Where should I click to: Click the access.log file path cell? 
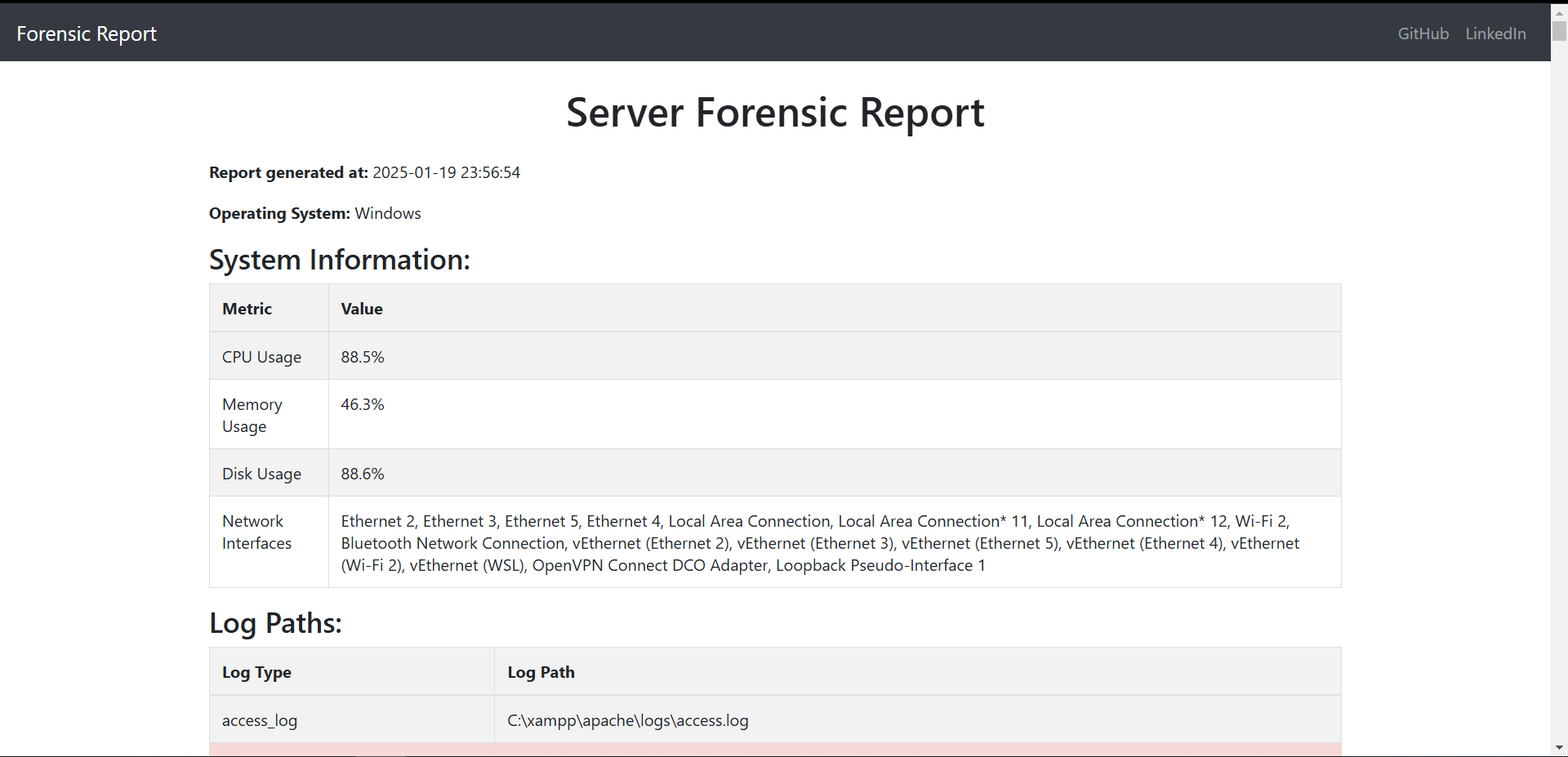[627, 720]
